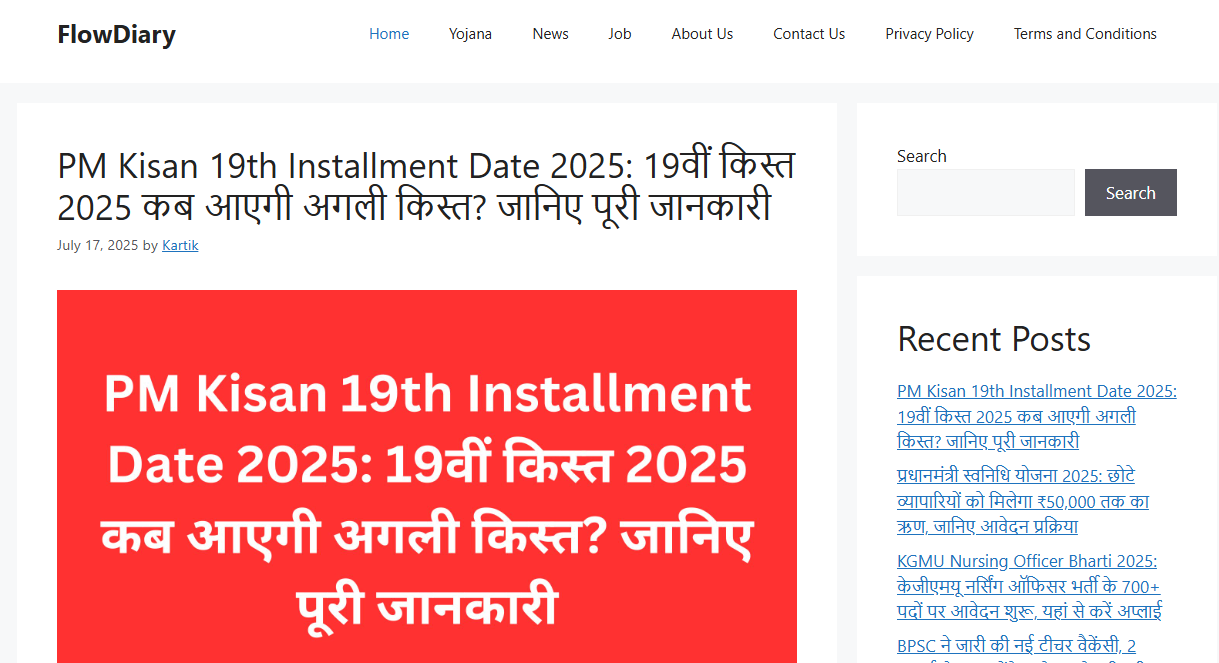This screenshot has width=1219, height=663.
Task: Click the author link Kartik
Action: coord(180,245)
